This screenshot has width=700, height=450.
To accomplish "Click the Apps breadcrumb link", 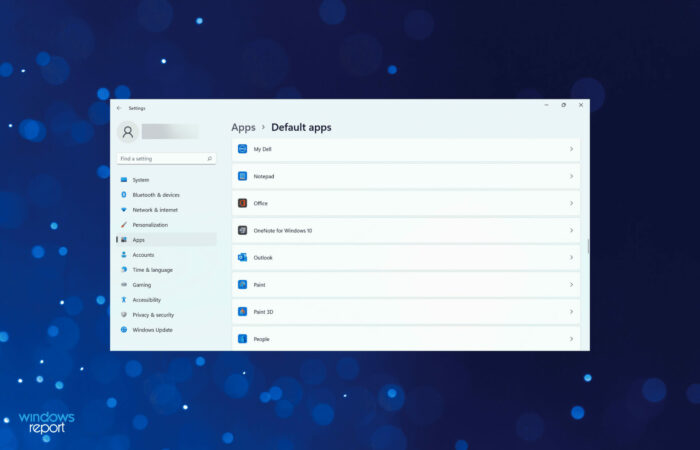I will [x=243, y=128].
